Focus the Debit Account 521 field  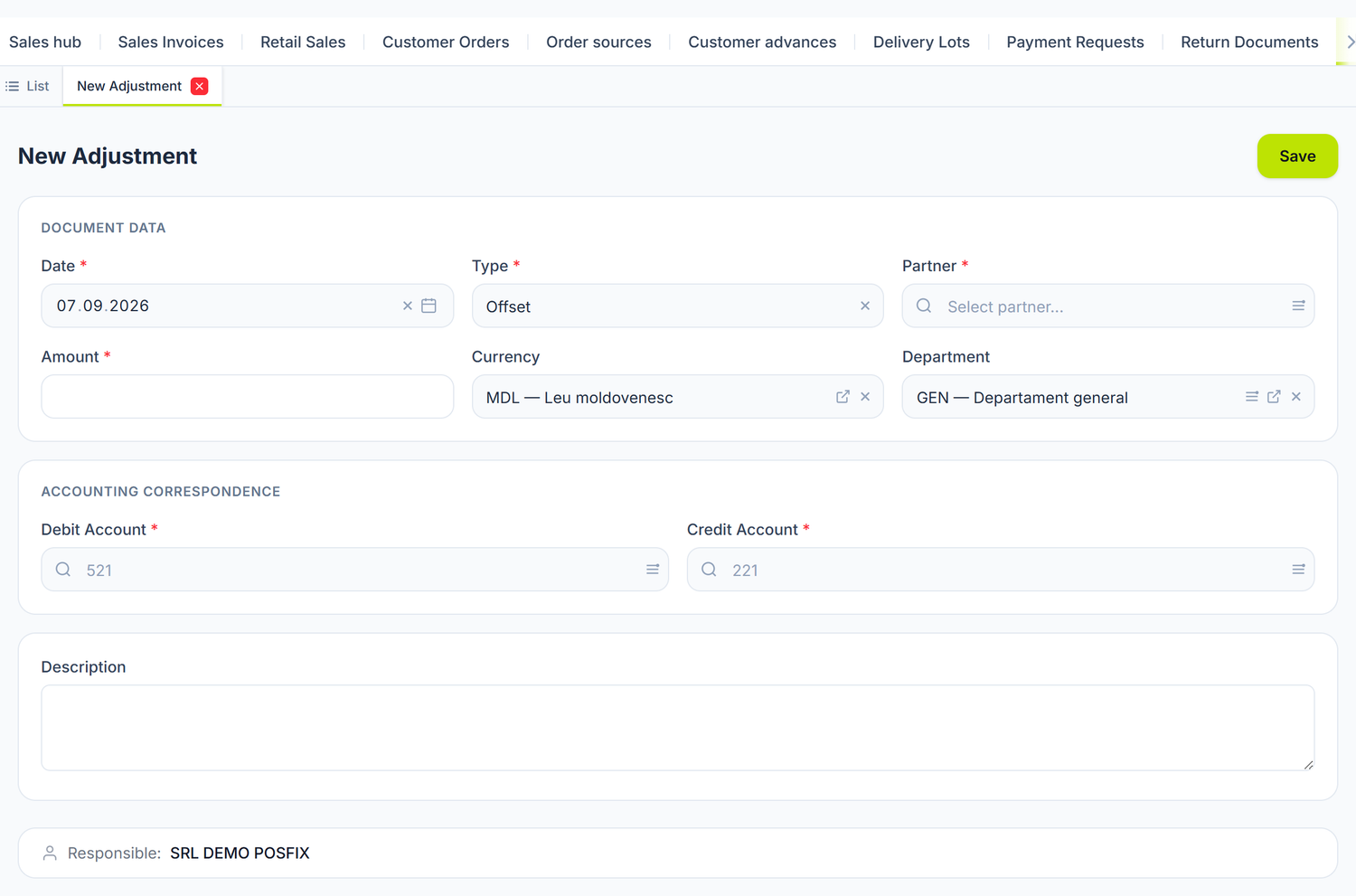tap(354, 569)
